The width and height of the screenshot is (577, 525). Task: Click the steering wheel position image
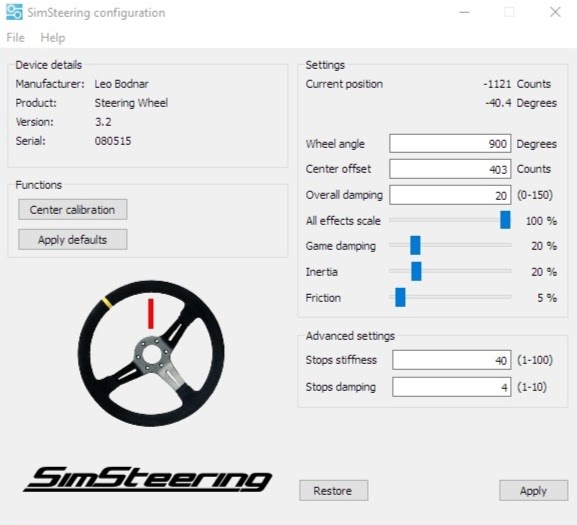[151, 354]
